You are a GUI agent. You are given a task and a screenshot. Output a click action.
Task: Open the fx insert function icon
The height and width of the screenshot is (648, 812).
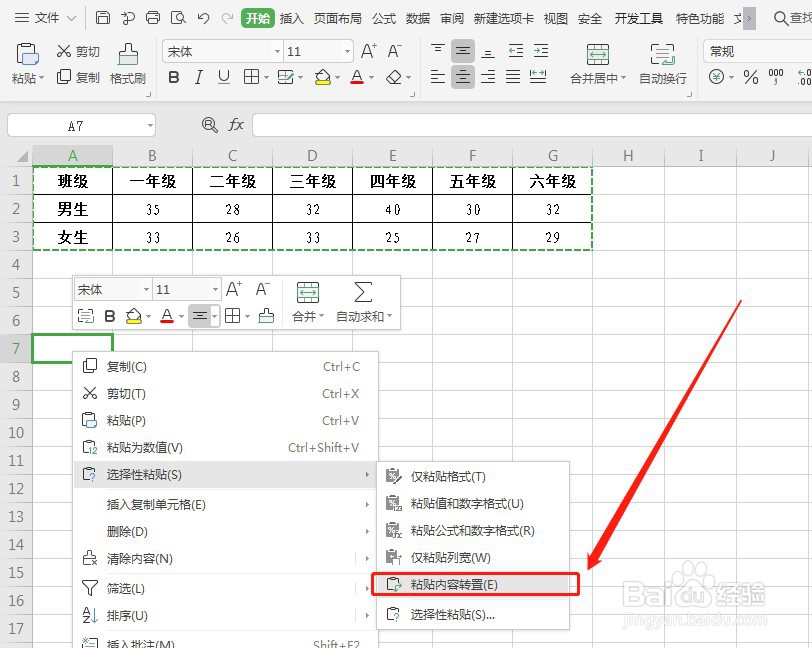236,124
